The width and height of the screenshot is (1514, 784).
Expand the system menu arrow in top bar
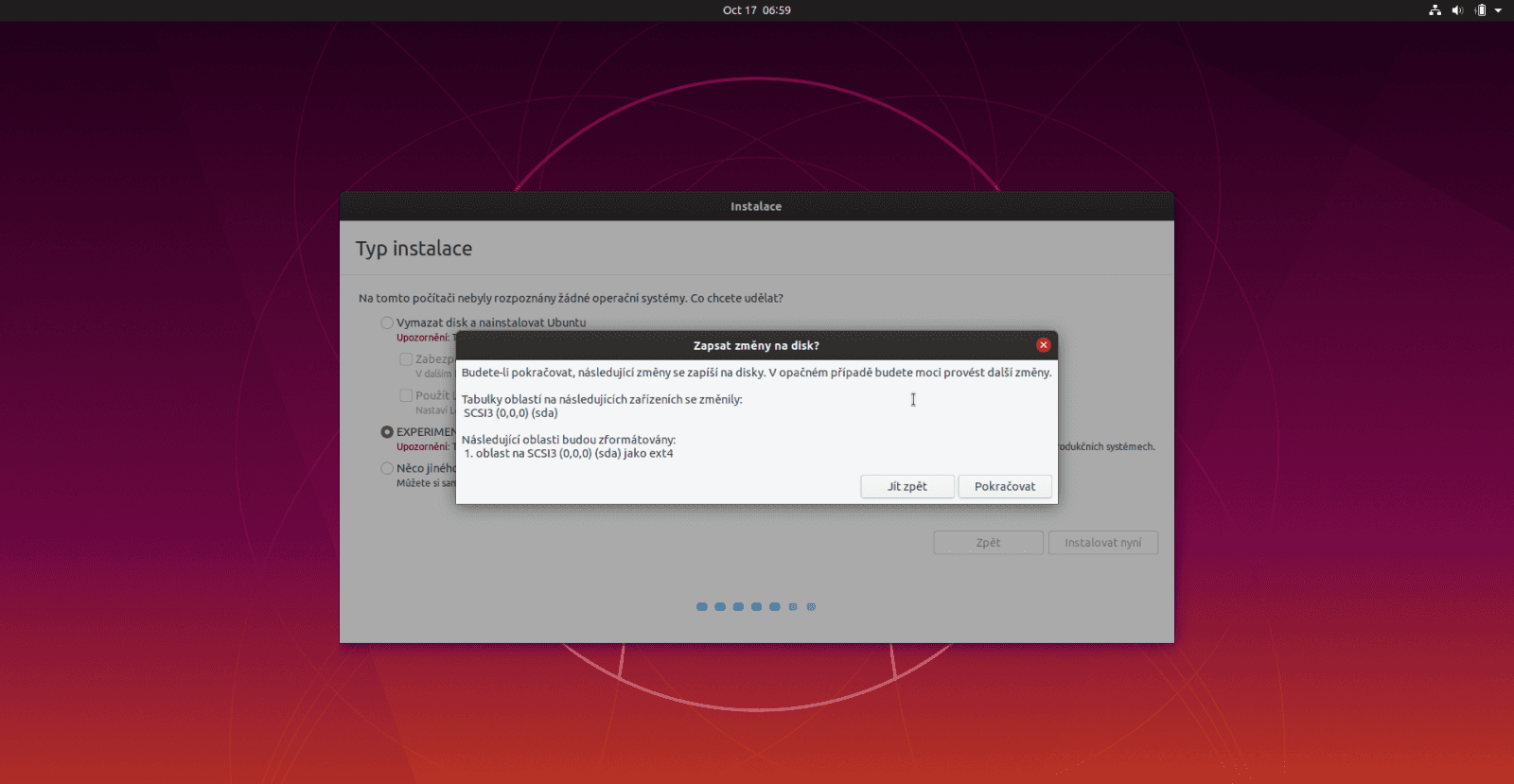pos(1498,10)
